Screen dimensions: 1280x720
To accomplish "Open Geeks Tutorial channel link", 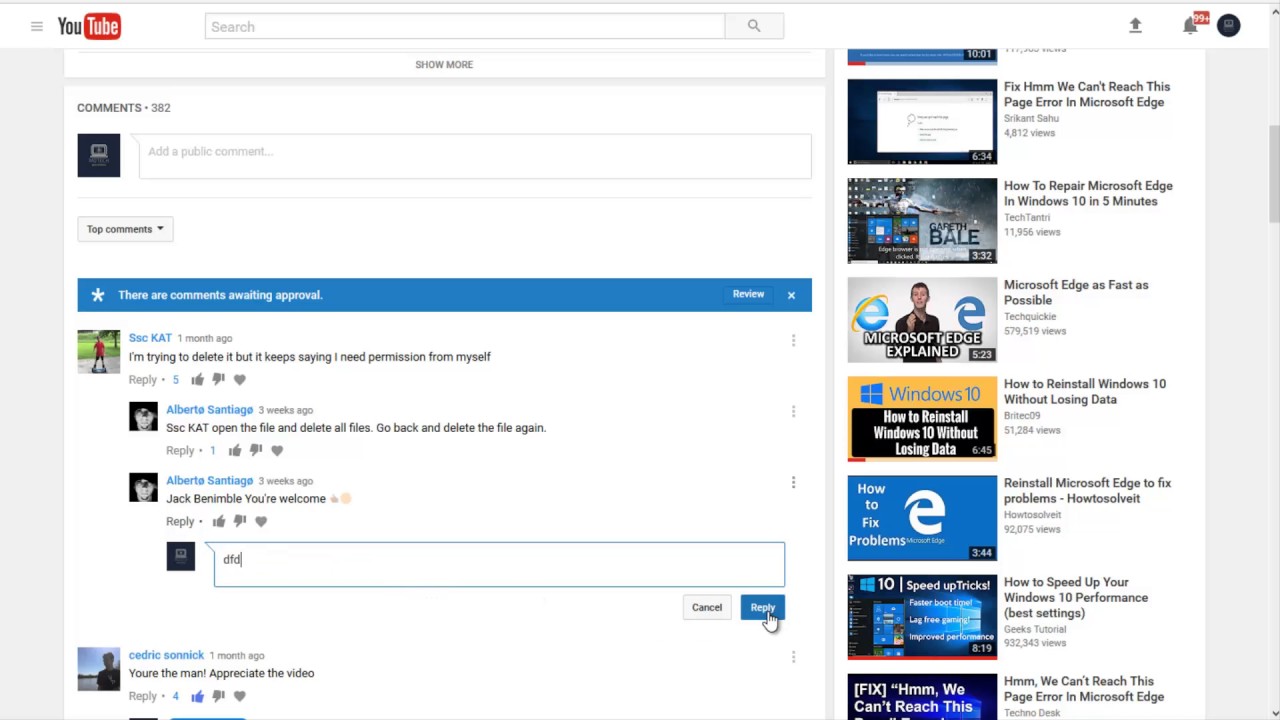I will 1035,629.
